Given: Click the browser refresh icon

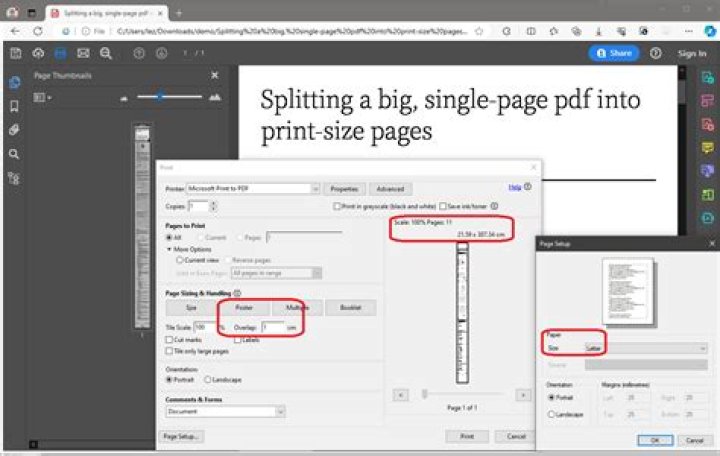Looking at the screenshot, I should [x=38, y=31].
